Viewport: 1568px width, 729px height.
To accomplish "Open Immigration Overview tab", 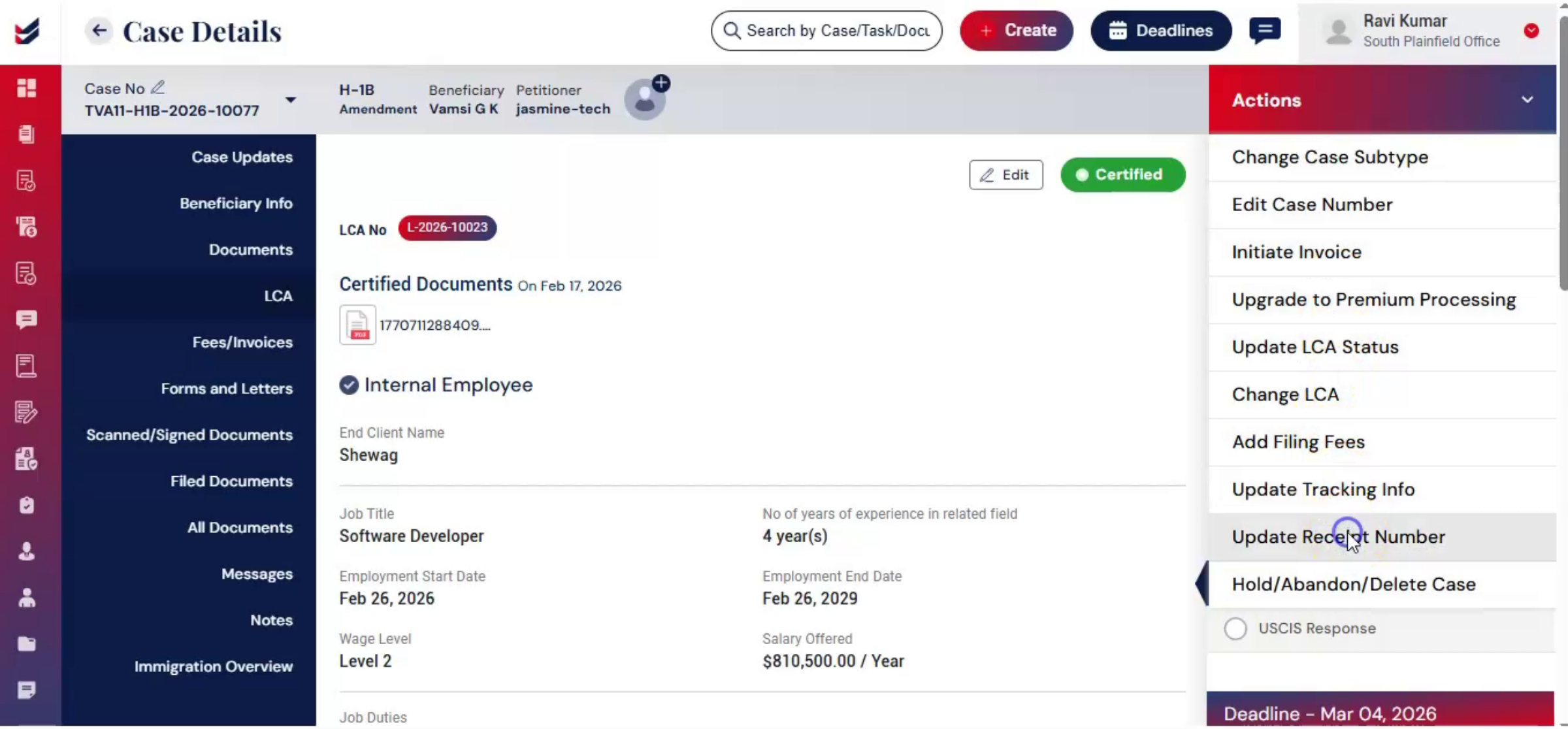I will pyautogui.click(x=214, y=667).
